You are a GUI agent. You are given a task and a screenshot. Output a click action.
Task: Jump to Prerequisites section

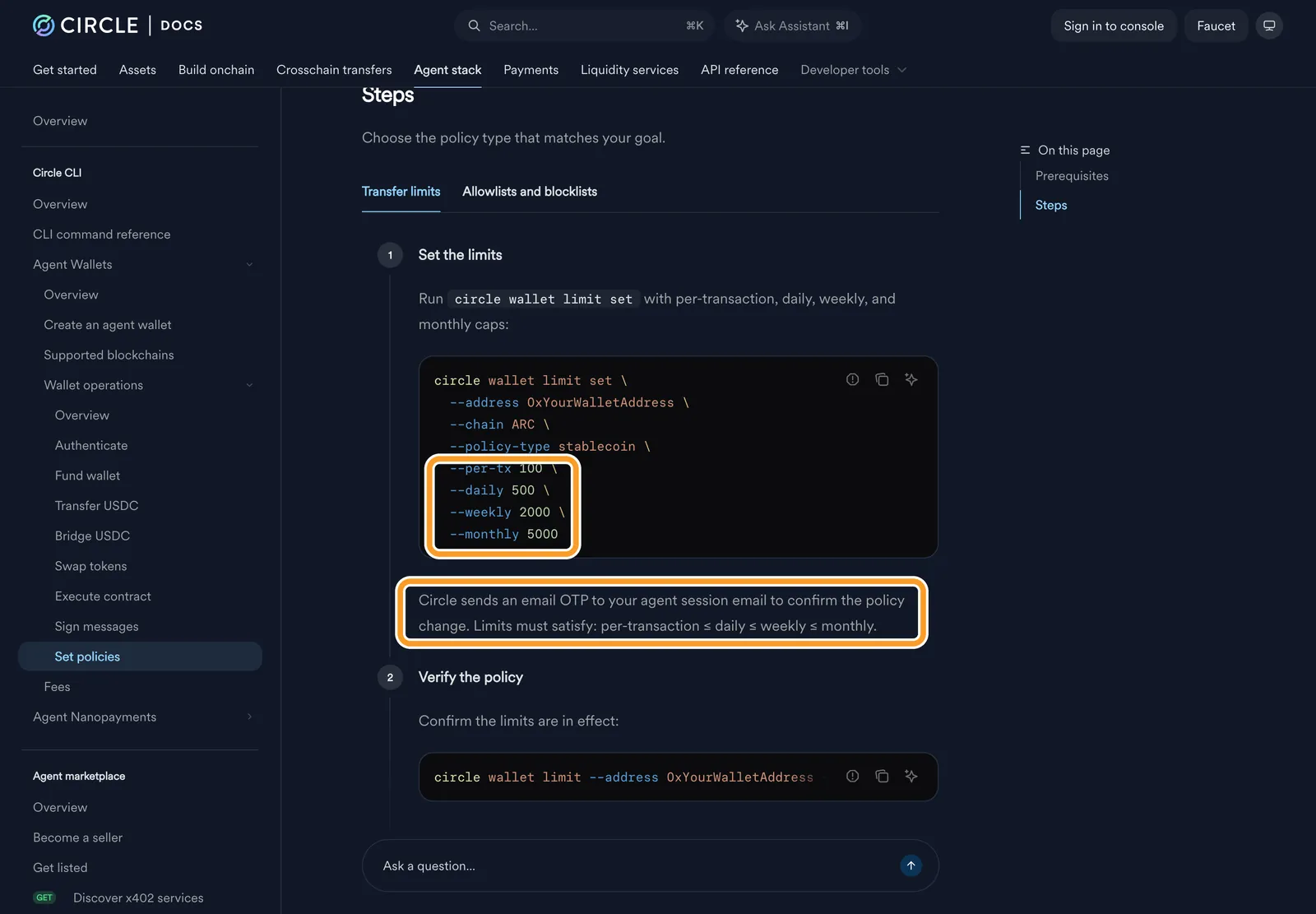pyautogui.click(x=1072, y=175)
